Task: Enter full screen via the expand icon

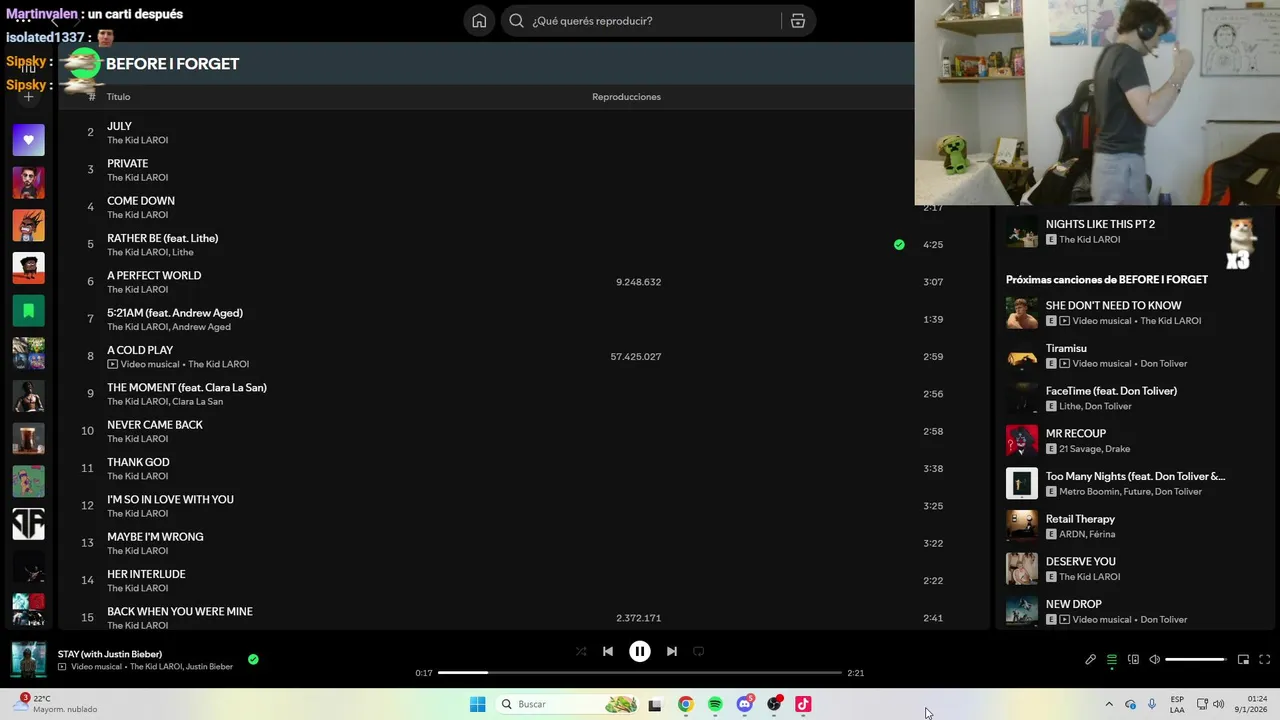Action: [x=1264, y=659]
